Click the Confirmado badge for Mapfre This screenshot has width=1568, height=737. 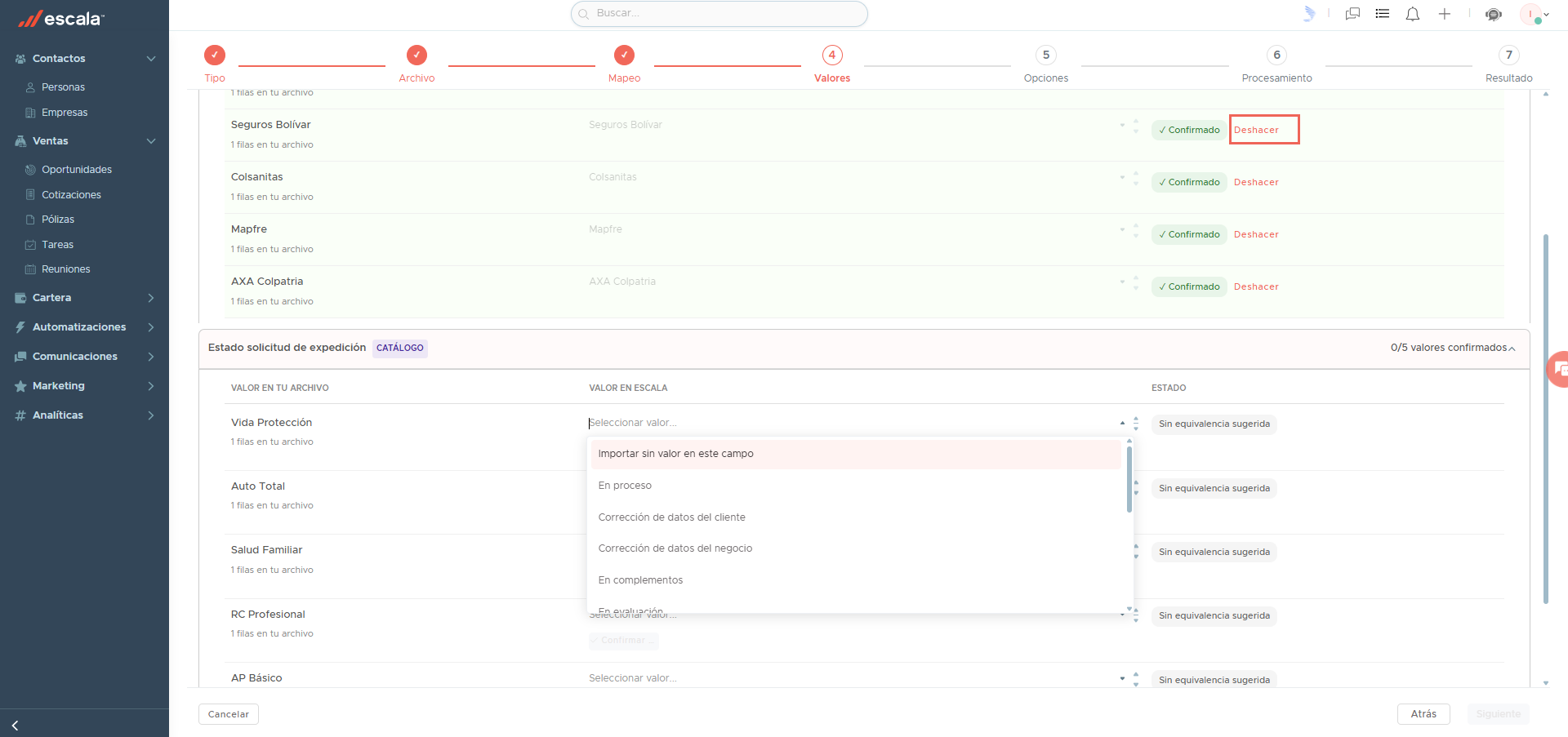click(x=1189, y=234)
